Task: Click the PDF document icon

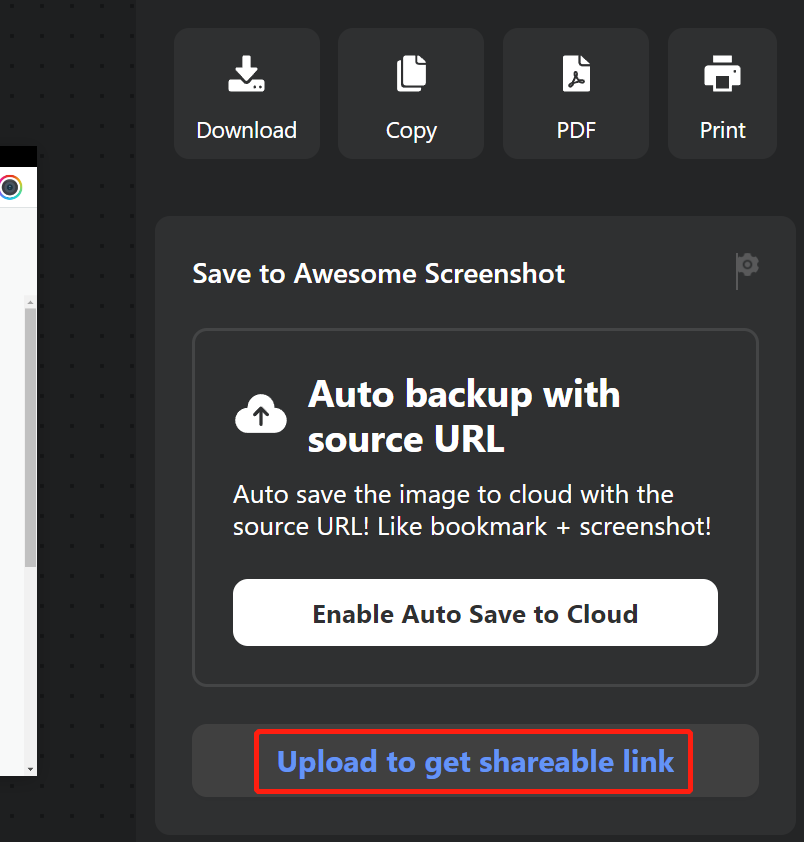Action: [x=576, y=74]
